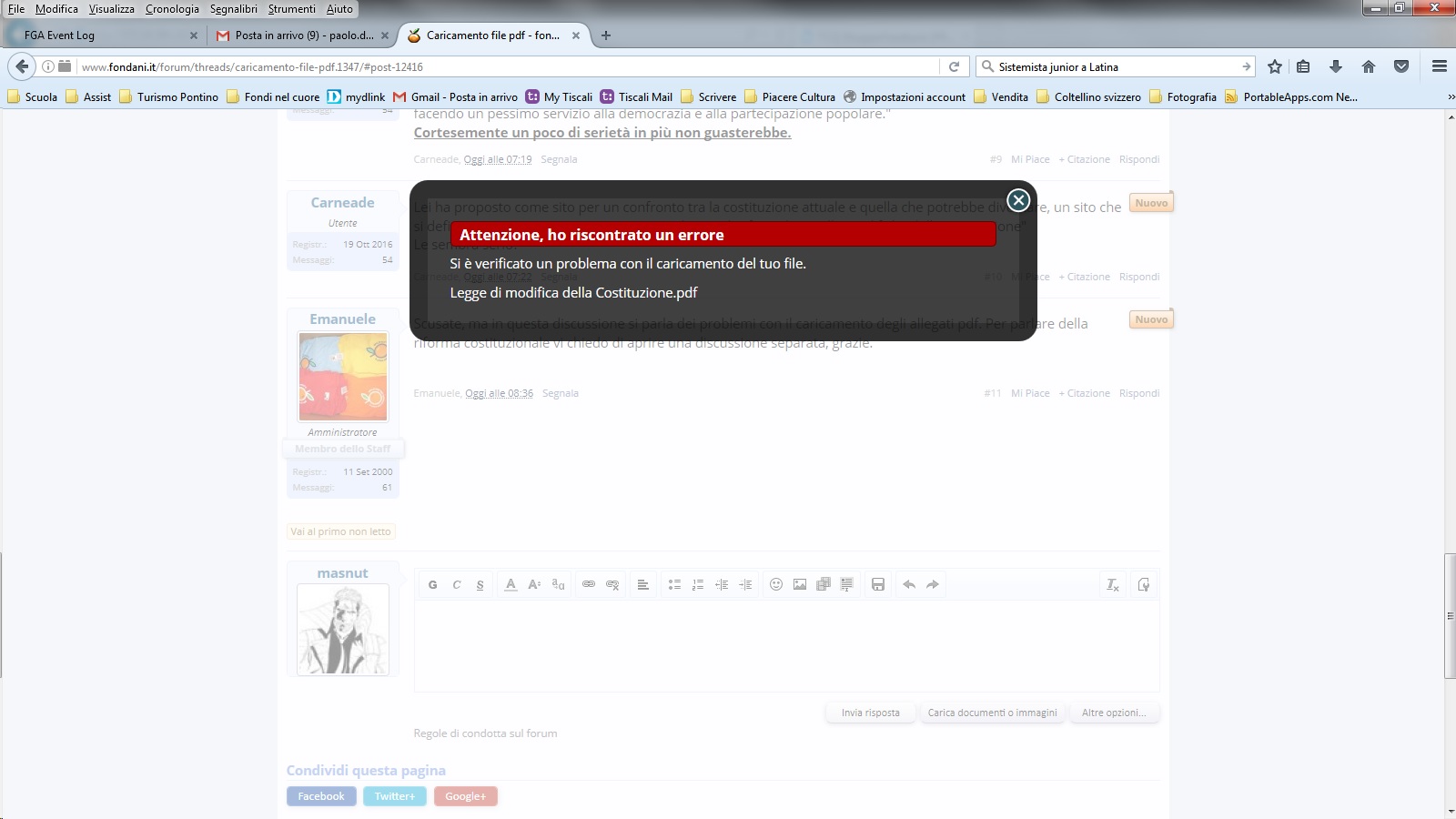Bookmark this page with the star icon
The width and height of the screenshot is (1456, 819).
pos(1275,66)
